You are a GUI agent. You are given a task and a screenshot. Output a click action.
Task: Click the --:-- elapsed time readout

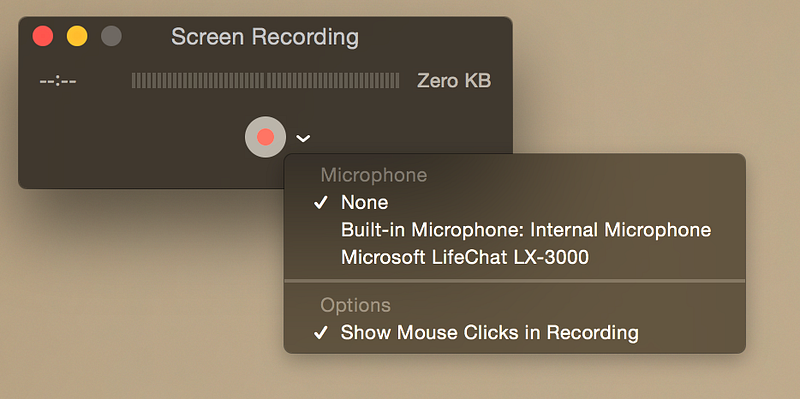point(58,81)
